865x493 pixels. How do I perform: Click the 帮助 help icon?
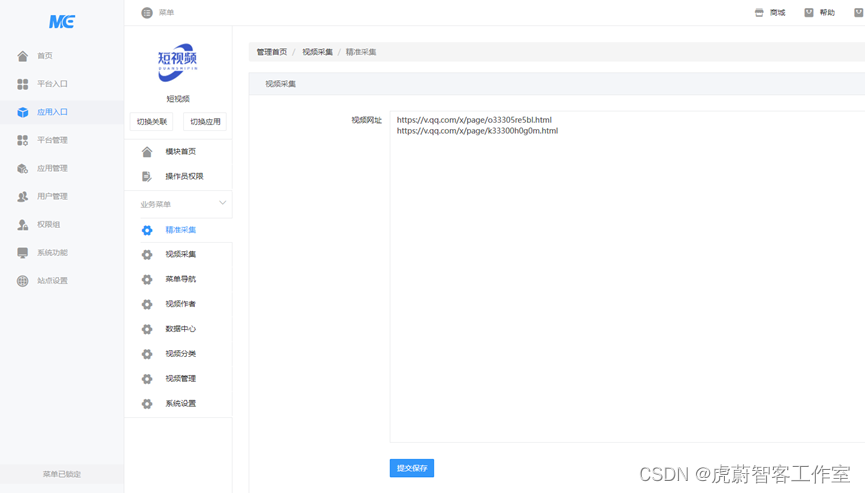tap(809, 13)
